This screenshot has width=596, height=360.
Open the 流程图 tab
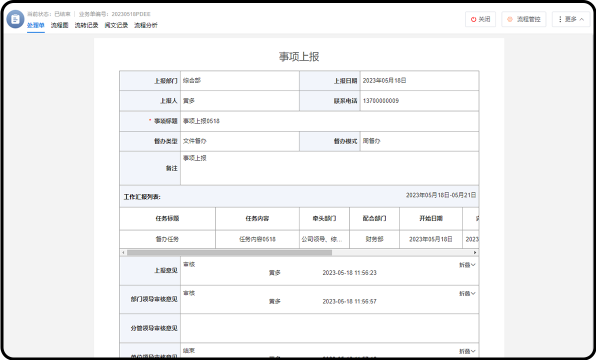pos(60,25)
